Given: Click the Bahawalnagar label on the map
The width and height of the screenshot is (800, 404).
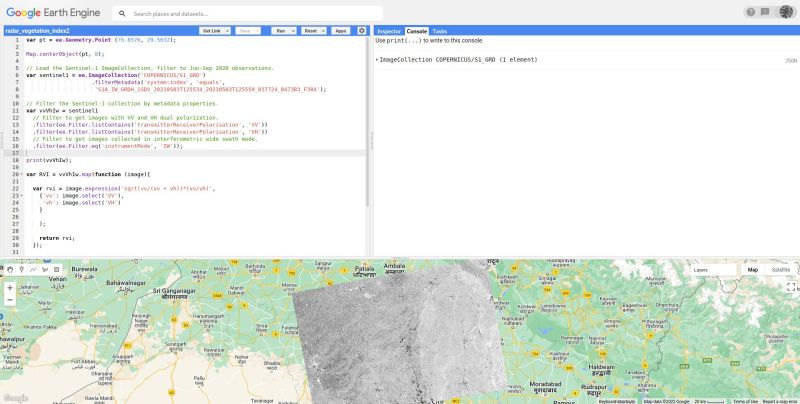Looking at the screenshot, I should (126, 284).
